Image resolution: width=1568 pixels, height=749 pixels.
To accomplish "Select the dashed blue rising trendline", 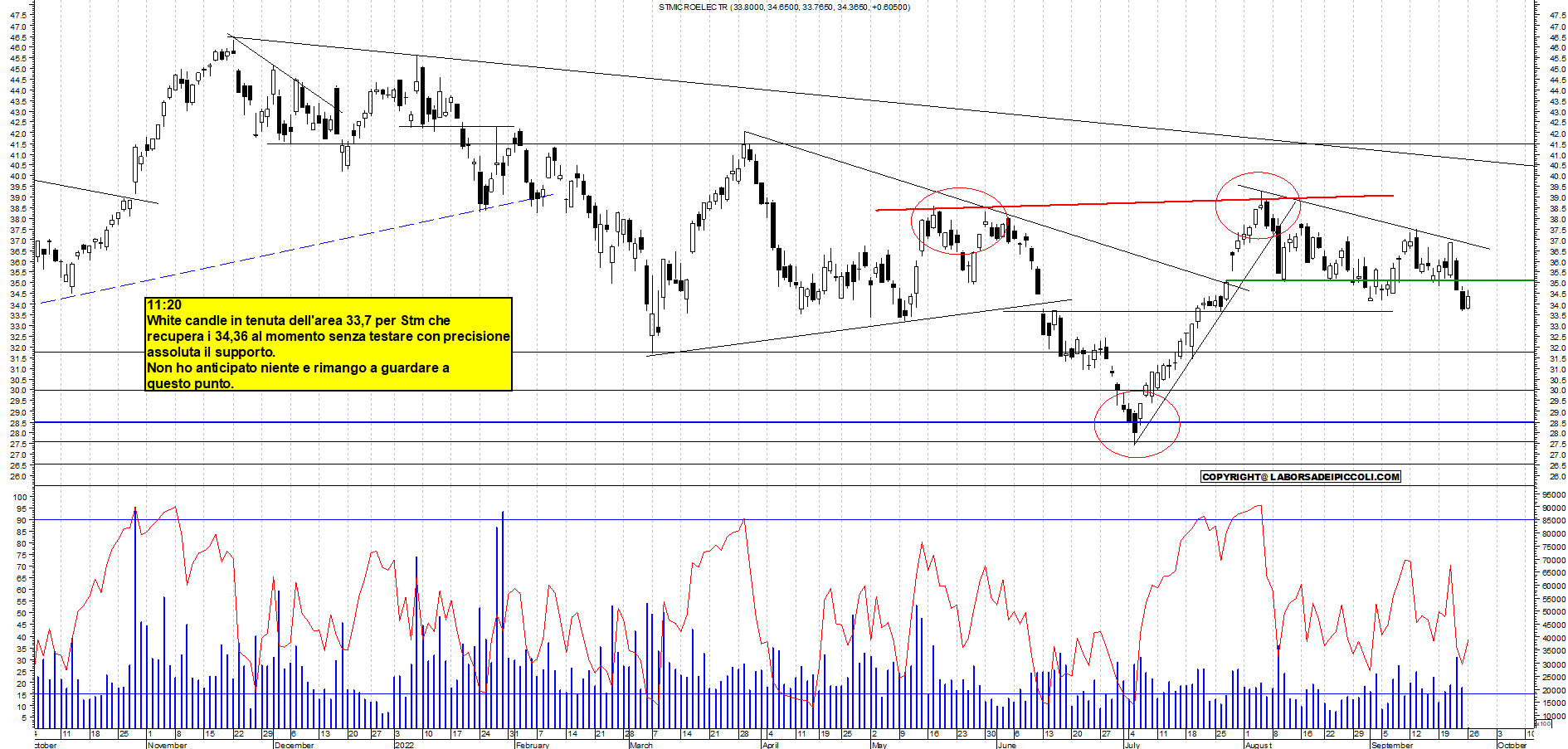I will [295, 249].
